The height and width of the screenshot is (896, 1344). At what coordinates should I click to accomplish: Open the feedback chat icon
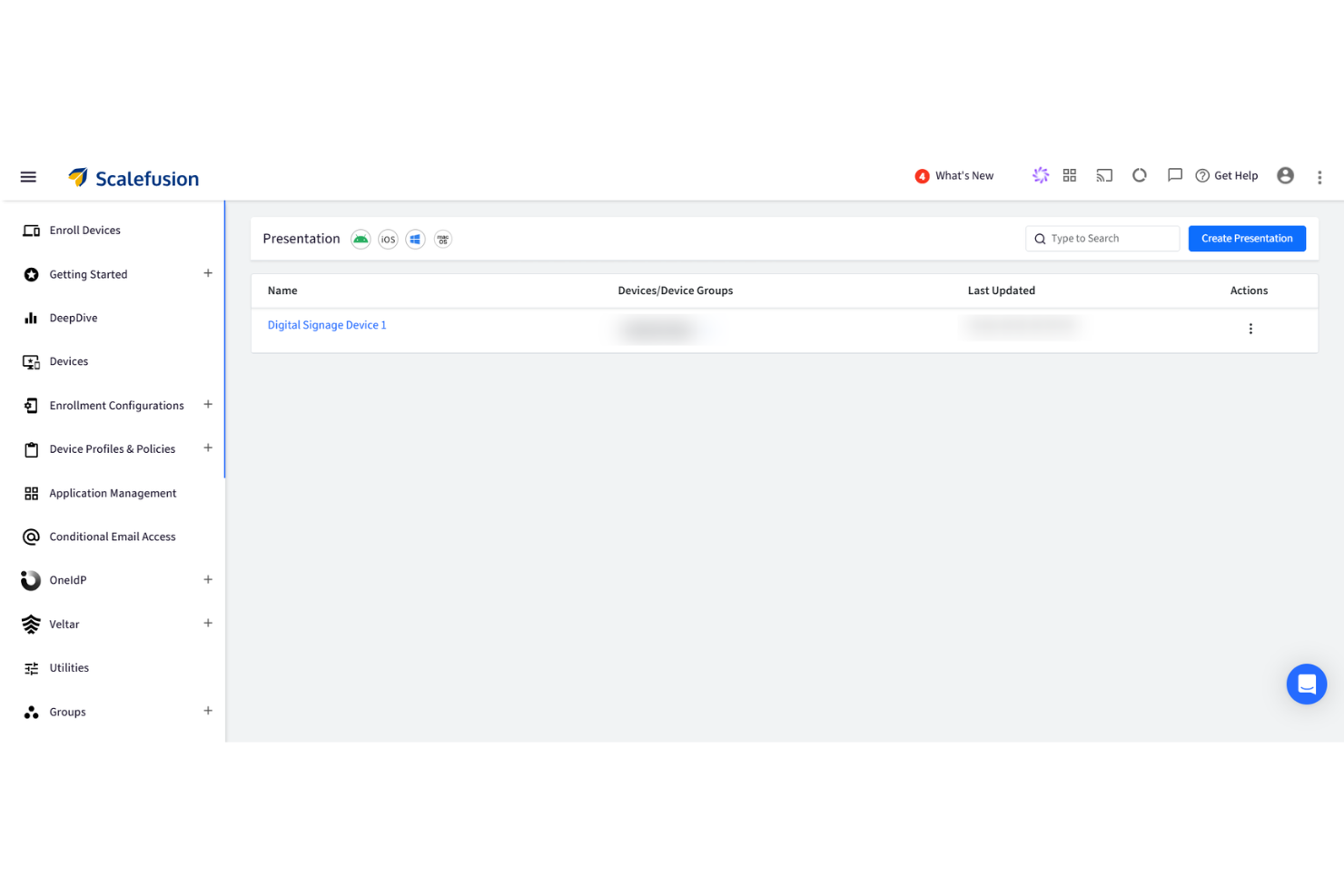[x=1175, y=175]
